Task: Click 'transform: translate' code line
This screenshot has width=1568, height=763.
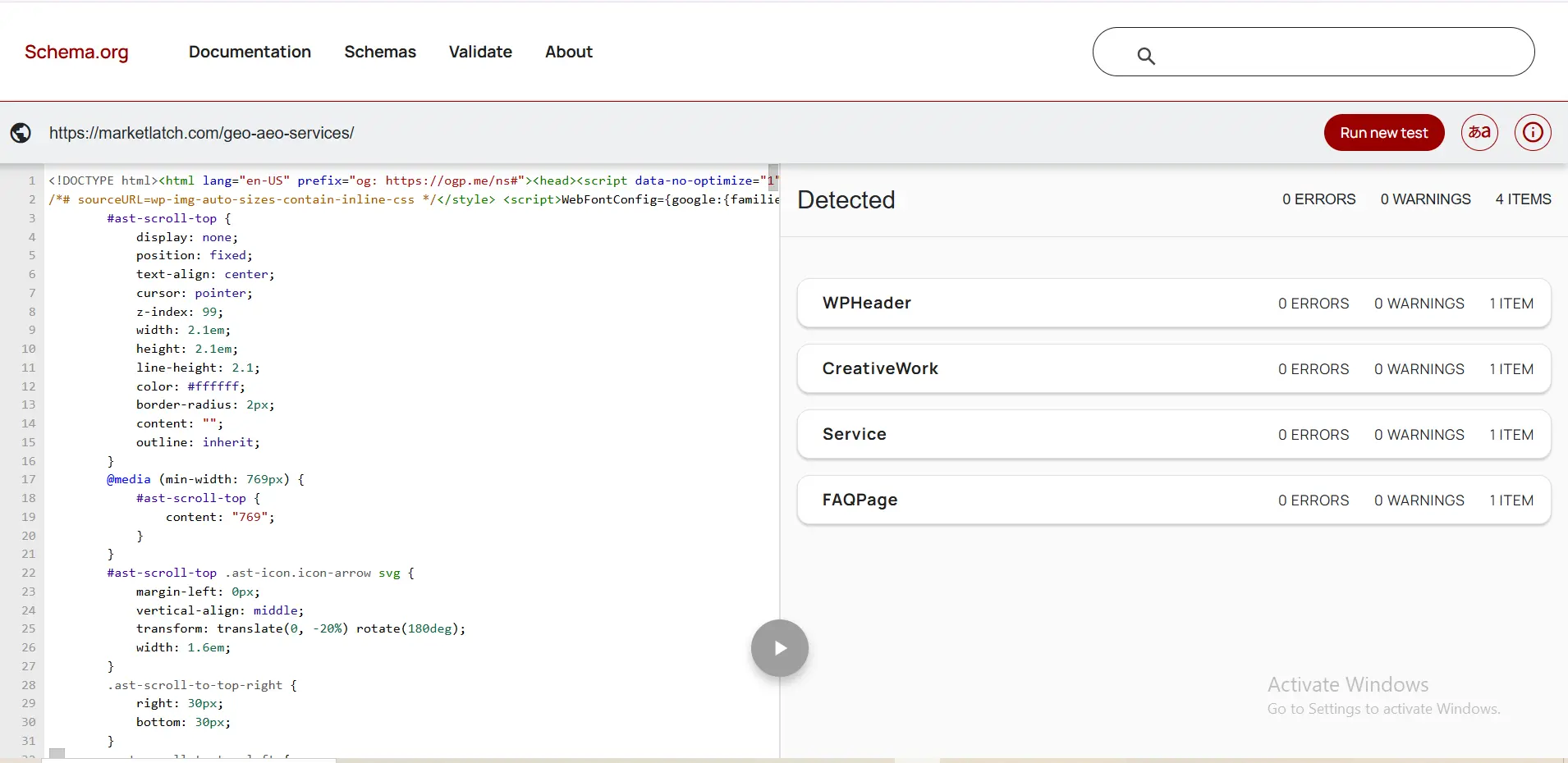Action: (x=300, y=628)
